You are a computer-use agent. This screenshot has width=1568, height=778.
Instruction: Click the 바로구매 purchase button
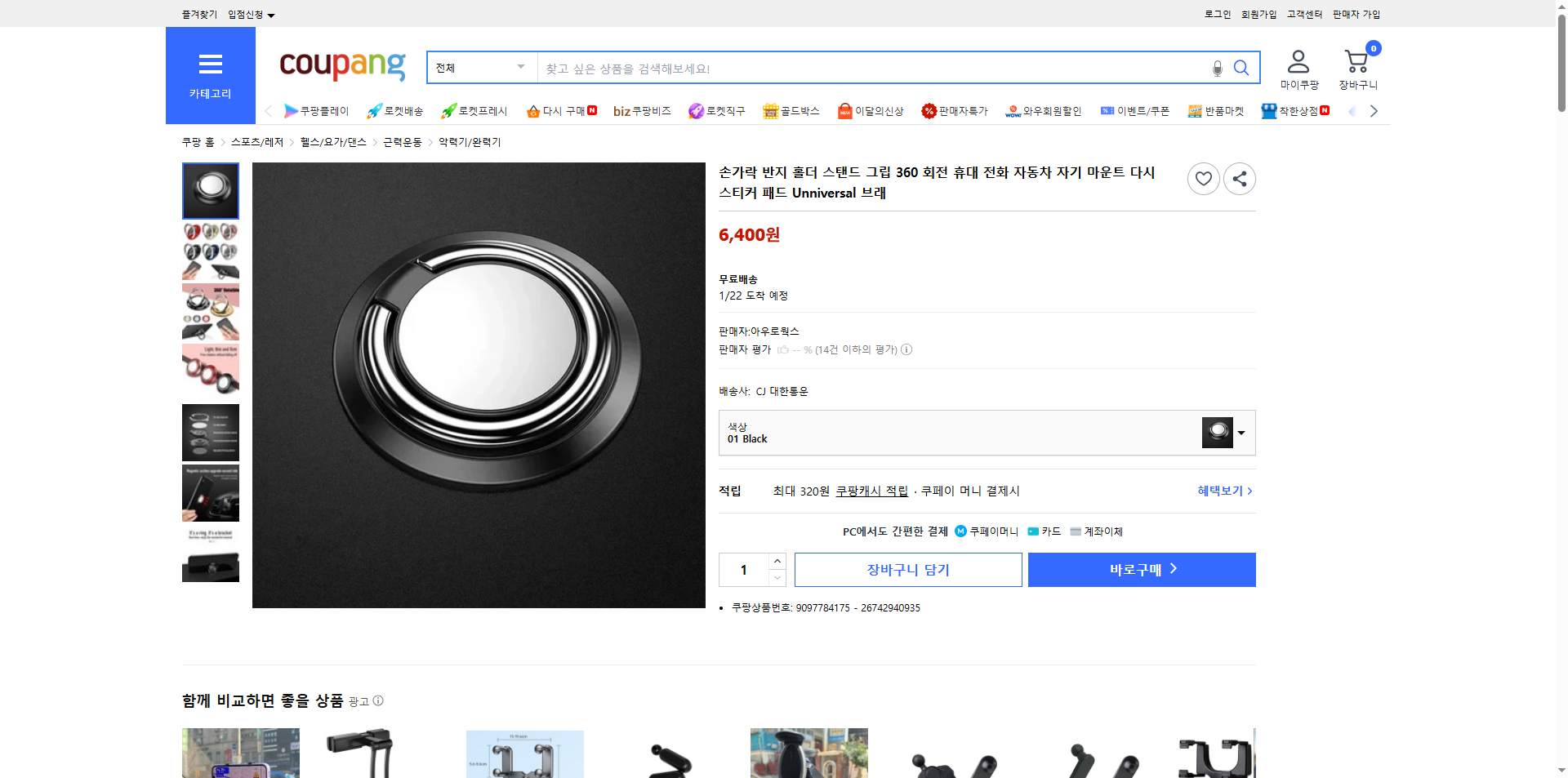pos(1141,569)
